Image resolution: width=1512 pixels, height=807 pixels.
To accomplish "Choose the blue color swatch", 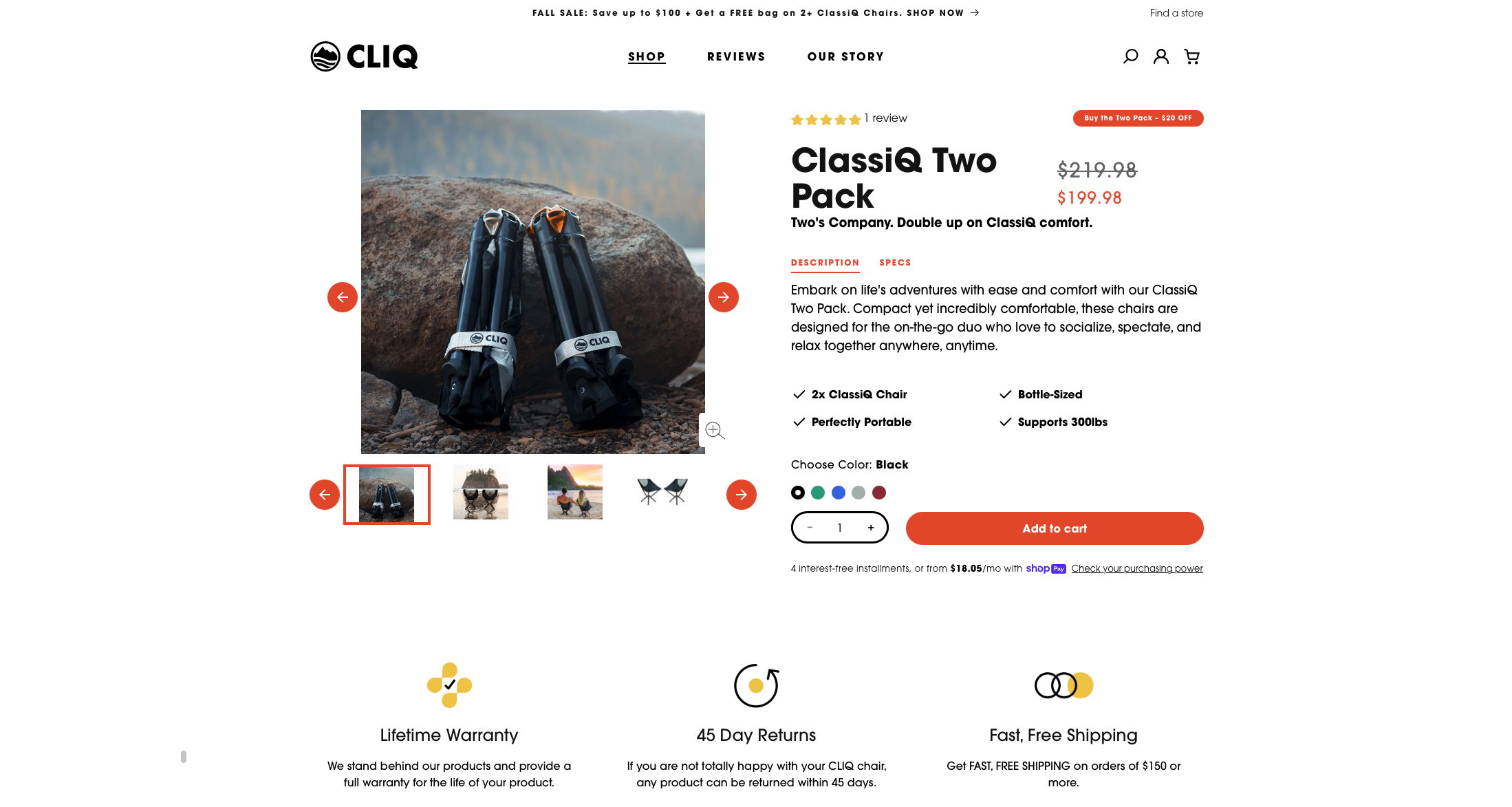I will pos(839,493).
